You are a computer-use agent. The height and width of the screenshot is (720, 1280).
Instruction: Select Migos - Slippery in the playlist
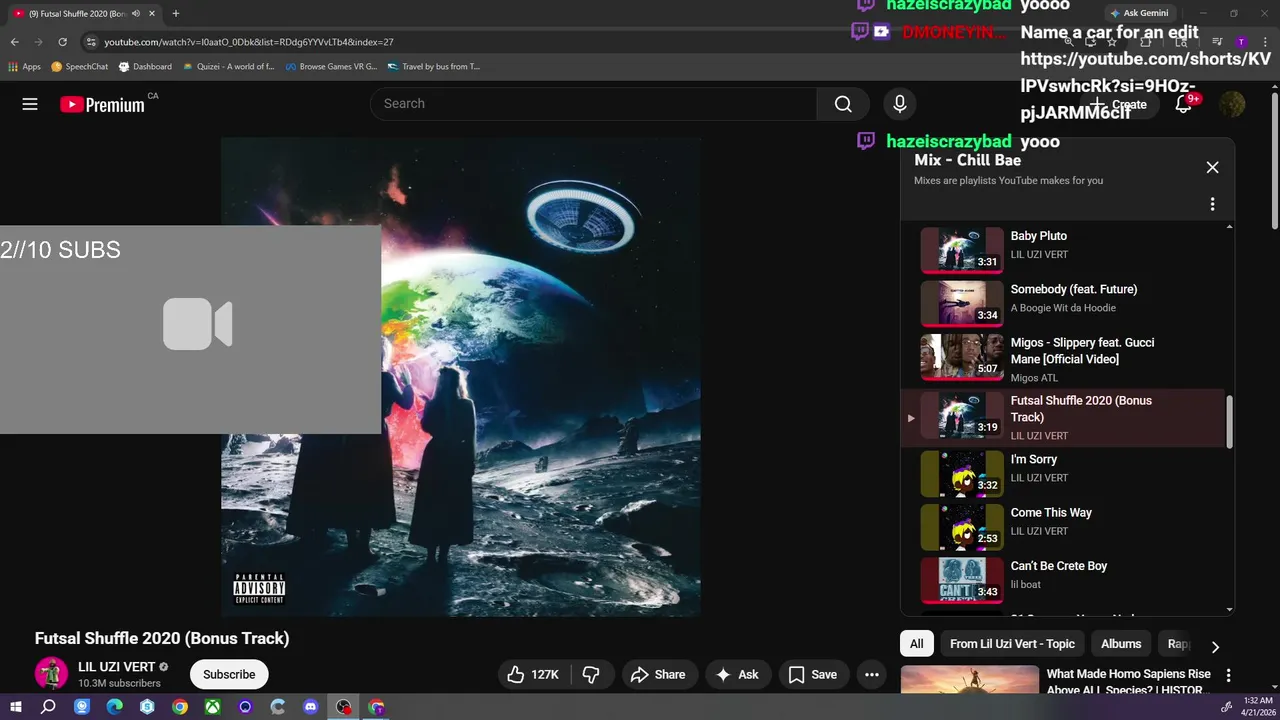(x=1063, y=357)
